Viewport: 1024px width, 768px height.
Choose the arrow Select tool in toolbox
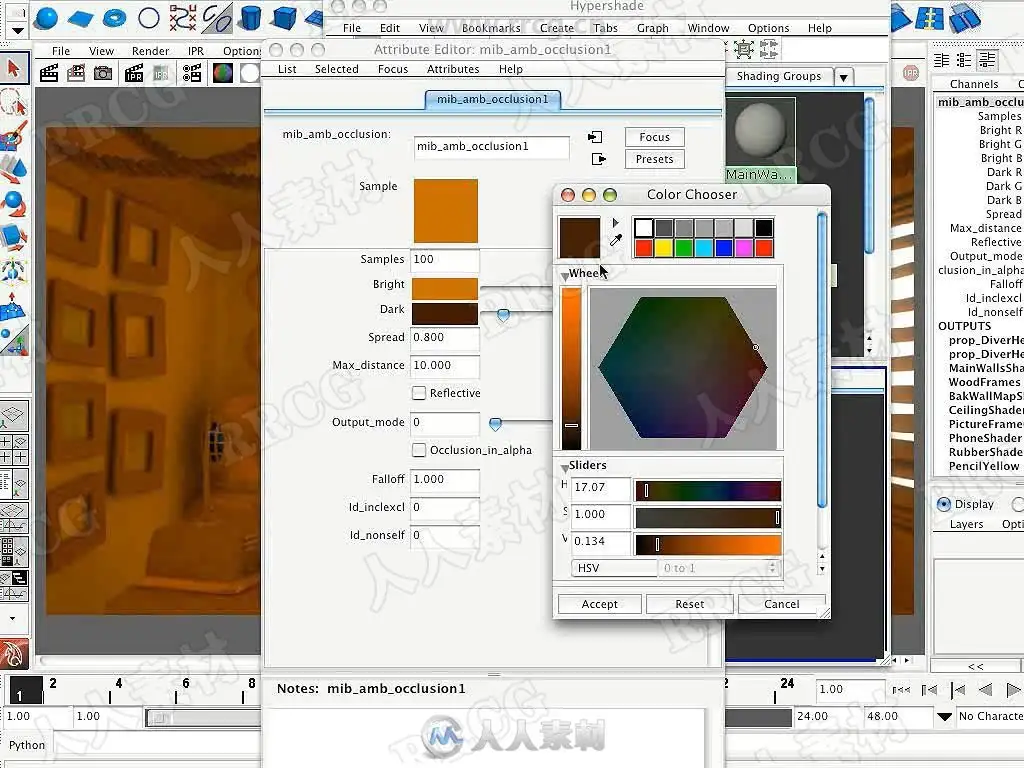[x=14, y=68]
